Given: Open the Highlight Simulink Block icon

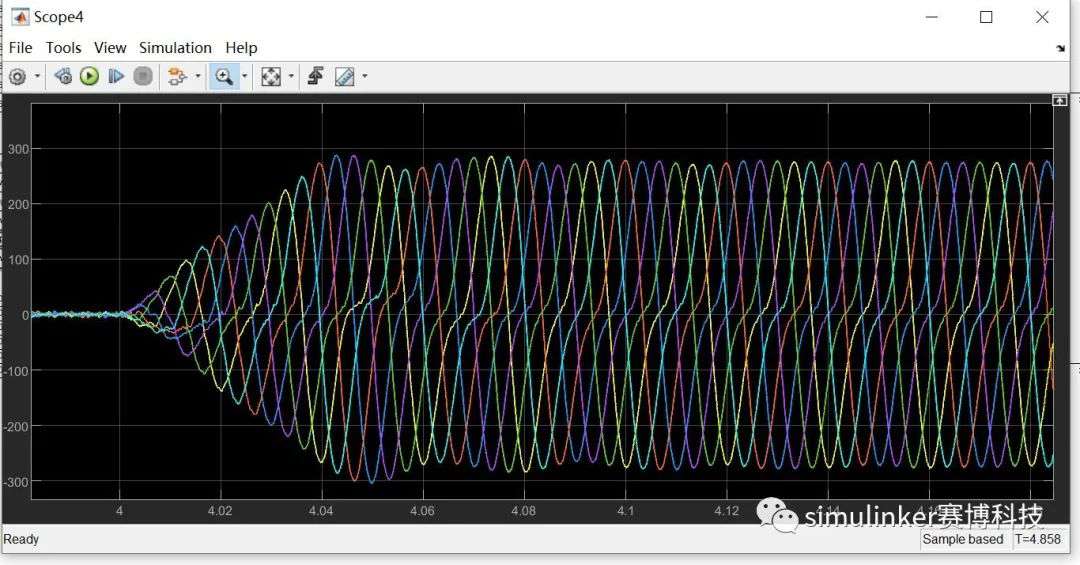Looking at the screenshot, I should (x=178, y=76).
